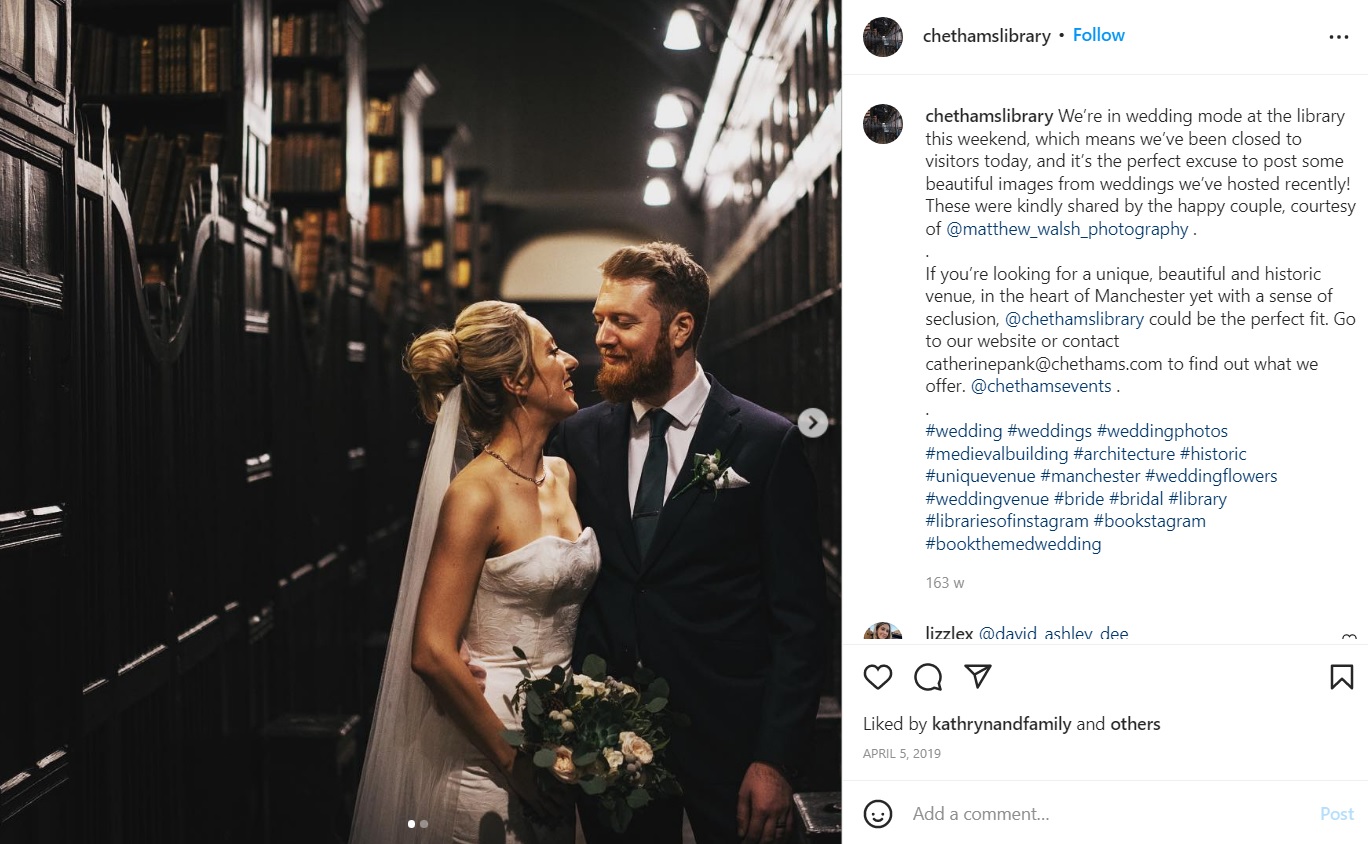1368x844 pixels.
Task: Open the #bookthemedwedding hashtag
Action: pos(1013,544)
